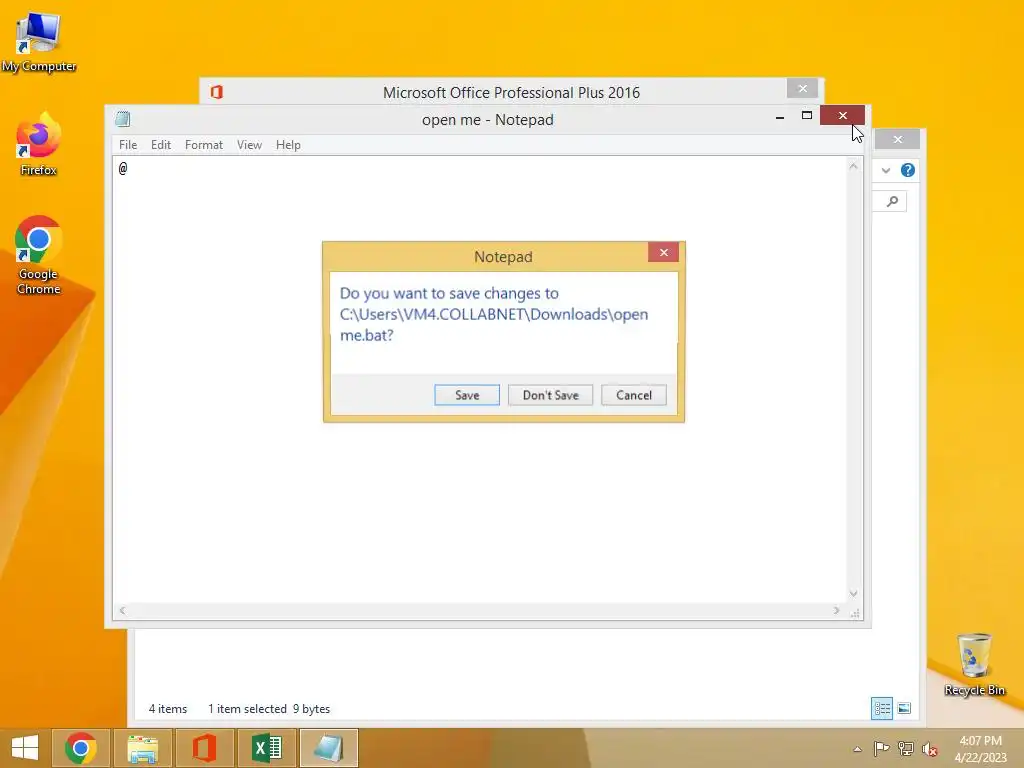This screenshot has width=1024, height=768.
Task: Open Chrome from the taskbar
Action: tap(80, 748)
